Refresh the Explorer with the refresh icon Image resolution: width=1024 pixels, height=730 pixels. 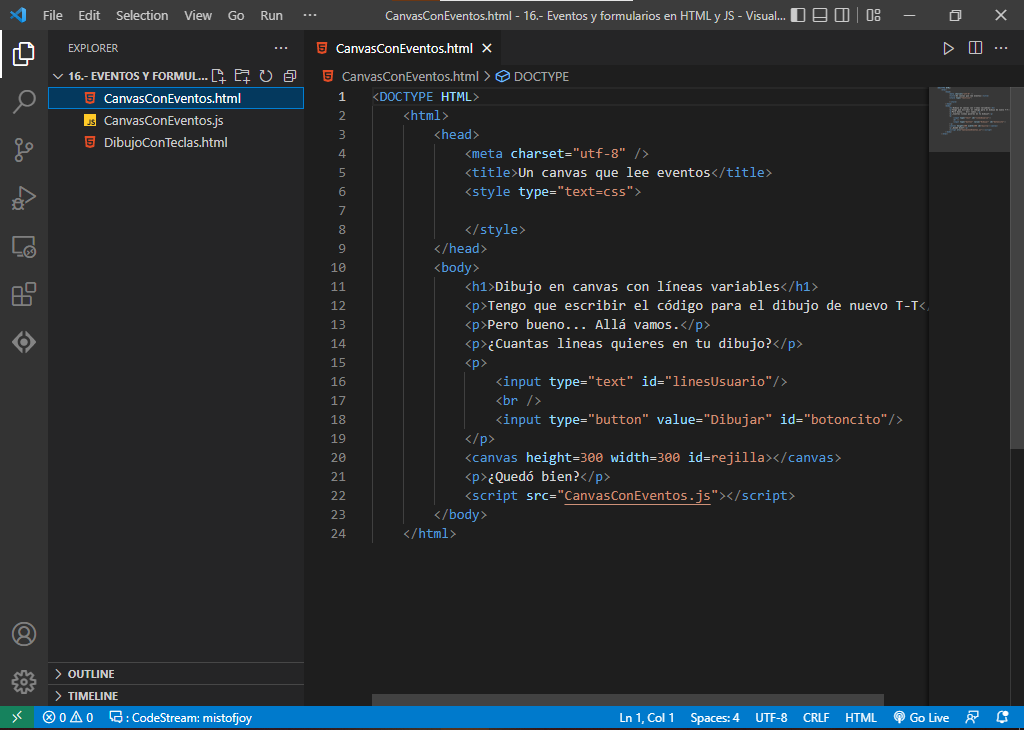click(x=264, y=75)
